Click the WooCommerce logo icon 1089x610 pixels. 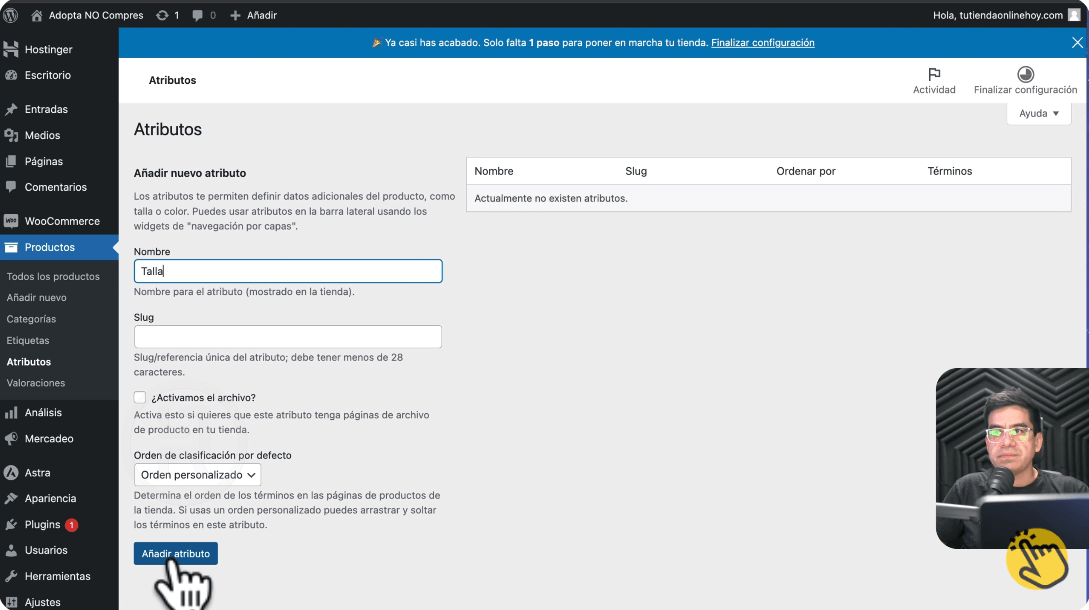11,221
